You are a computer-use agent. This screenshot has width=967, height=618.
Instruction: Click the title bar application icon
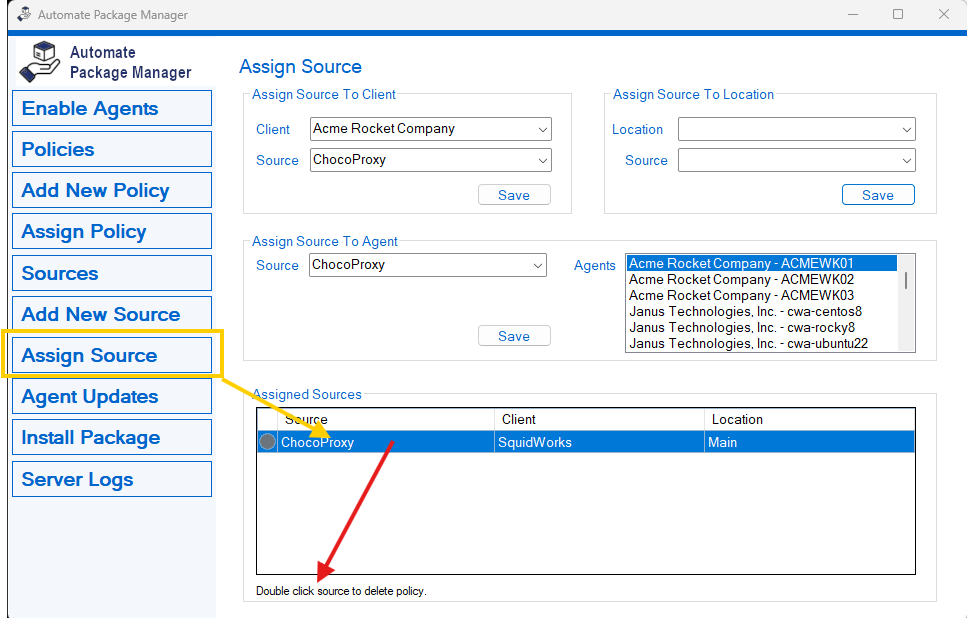(23, 15)
